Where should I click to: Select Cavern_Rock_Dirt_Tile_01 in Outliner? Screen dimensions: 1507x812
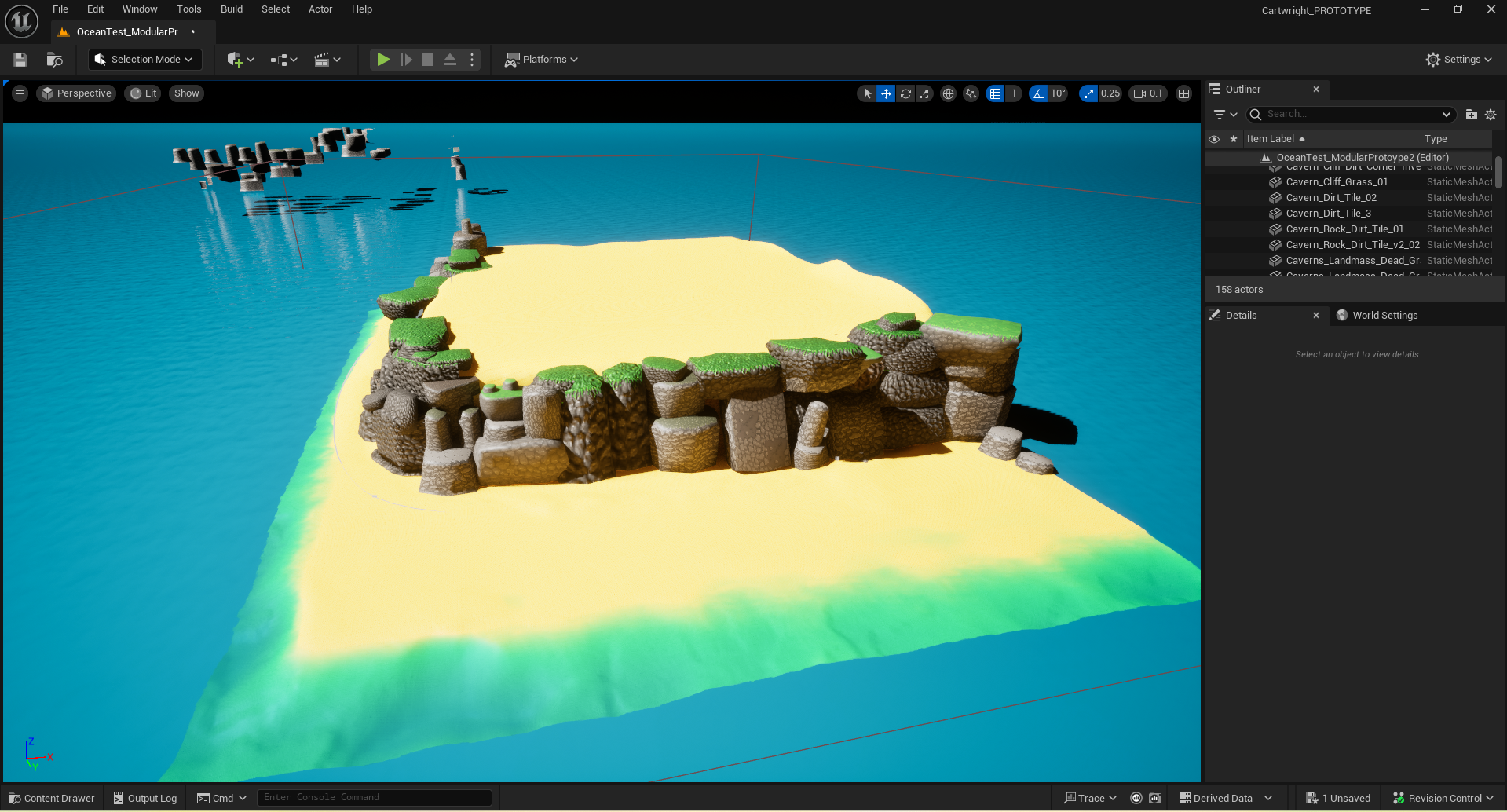tap(1349, 229)
